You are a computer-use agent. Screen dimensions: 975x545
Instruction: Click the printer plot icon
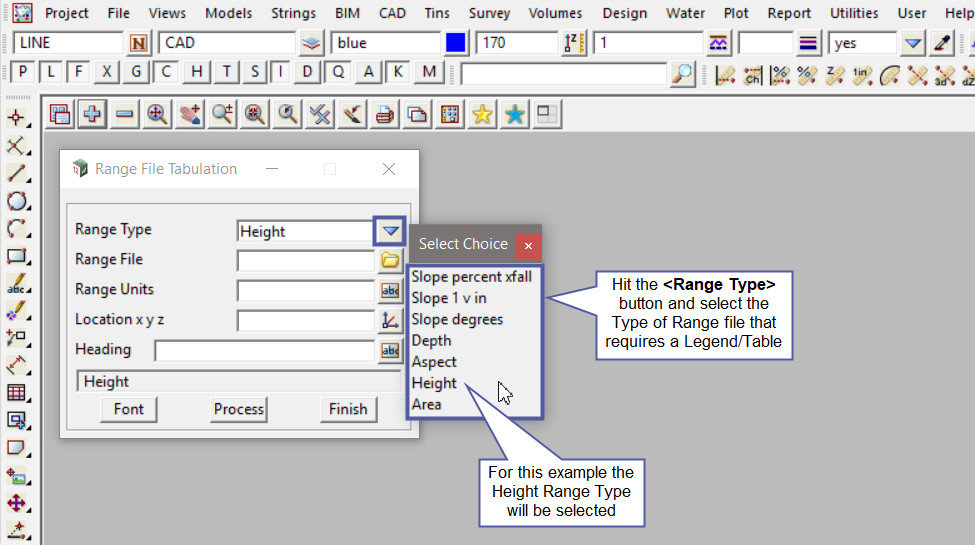coord(385,114)
